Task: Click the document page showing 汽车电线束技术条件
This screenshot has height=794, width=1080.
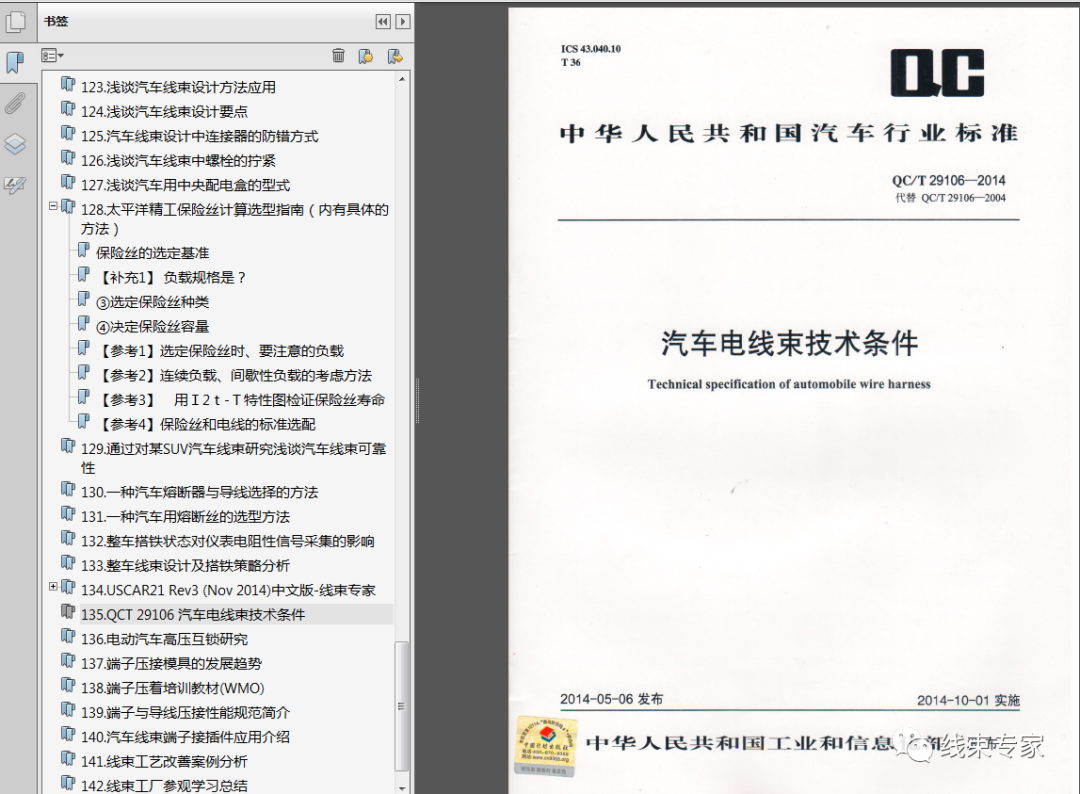Action: [790, 343]
